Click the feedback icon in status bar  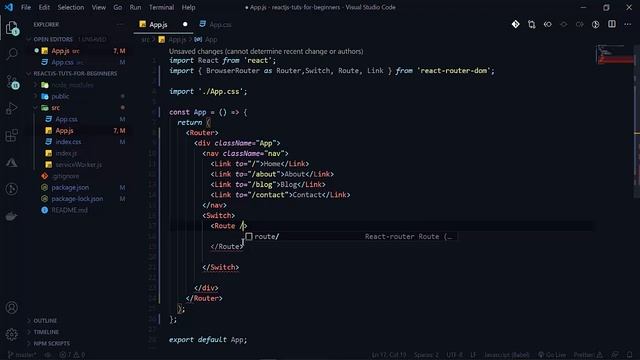[x=615, y=355]
